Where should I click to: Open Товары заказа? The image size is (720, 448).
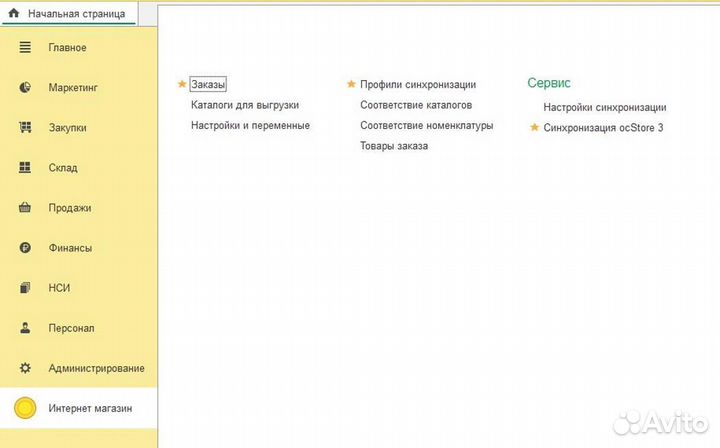[394, 146]
